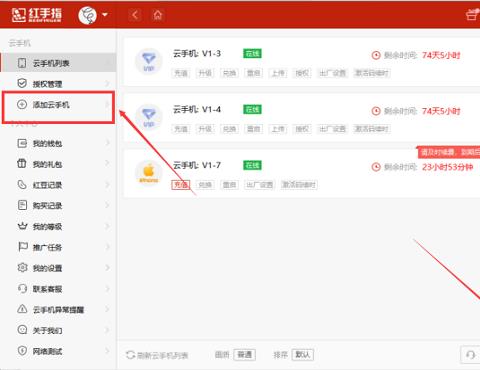Go to home via the house icon
480x370 pixels.
(x=158, y=15)
